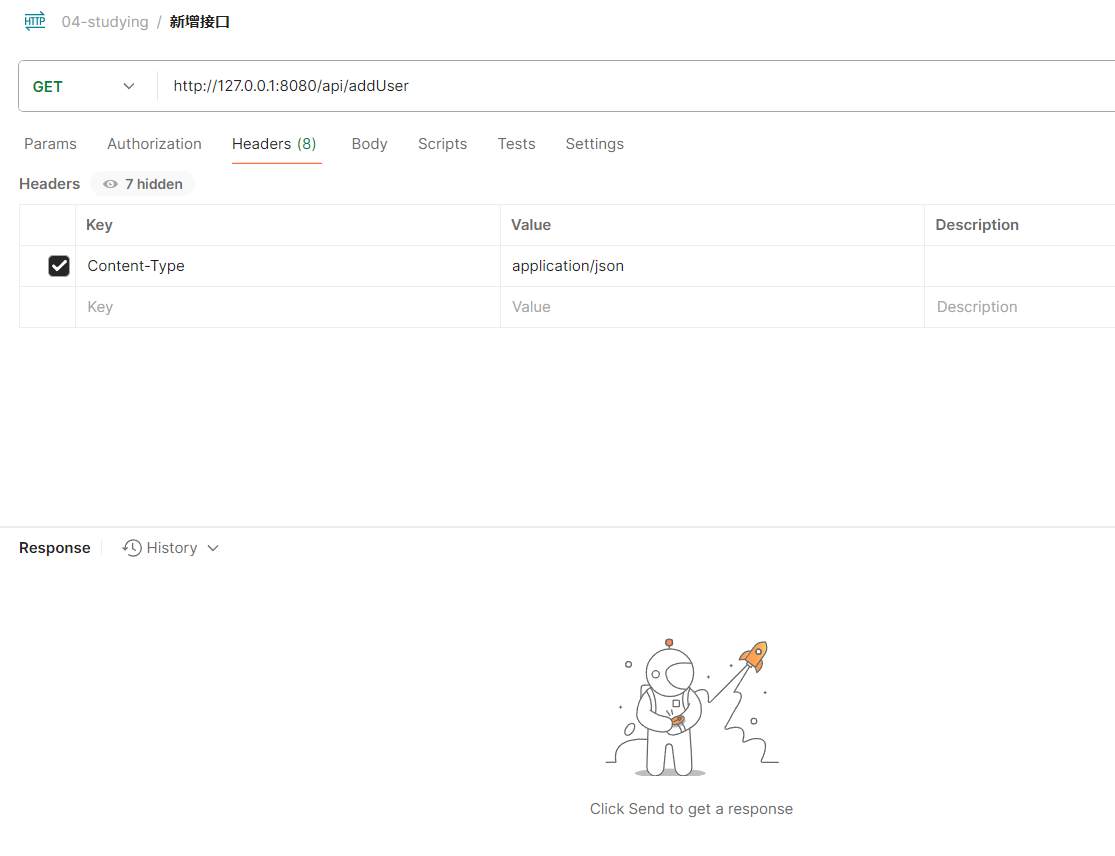Click the empty Value placeholder field

tap(713, 307)
